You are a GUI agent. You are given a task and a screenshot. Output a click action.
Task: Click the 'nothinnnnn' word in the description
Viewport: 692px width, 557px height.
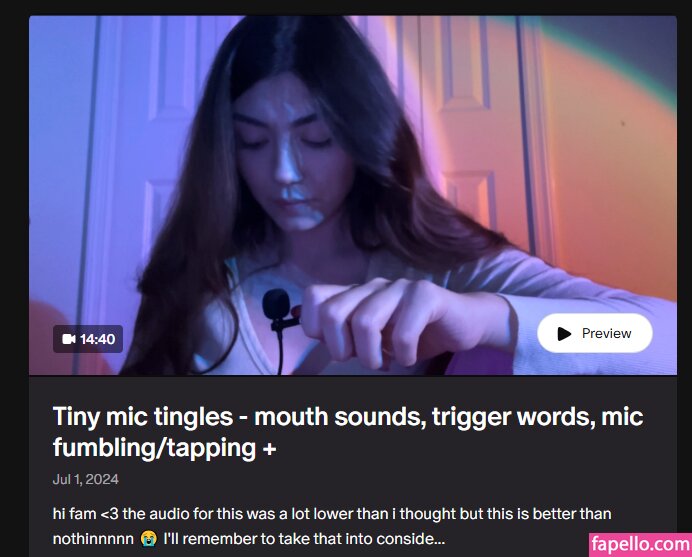93,539
